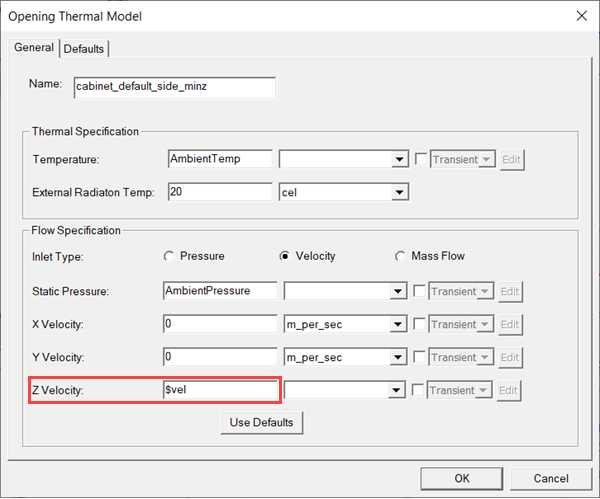This screenshot has width=600, height=499.
Task: Click the Temperature Edit button
Action: [512, 160]
